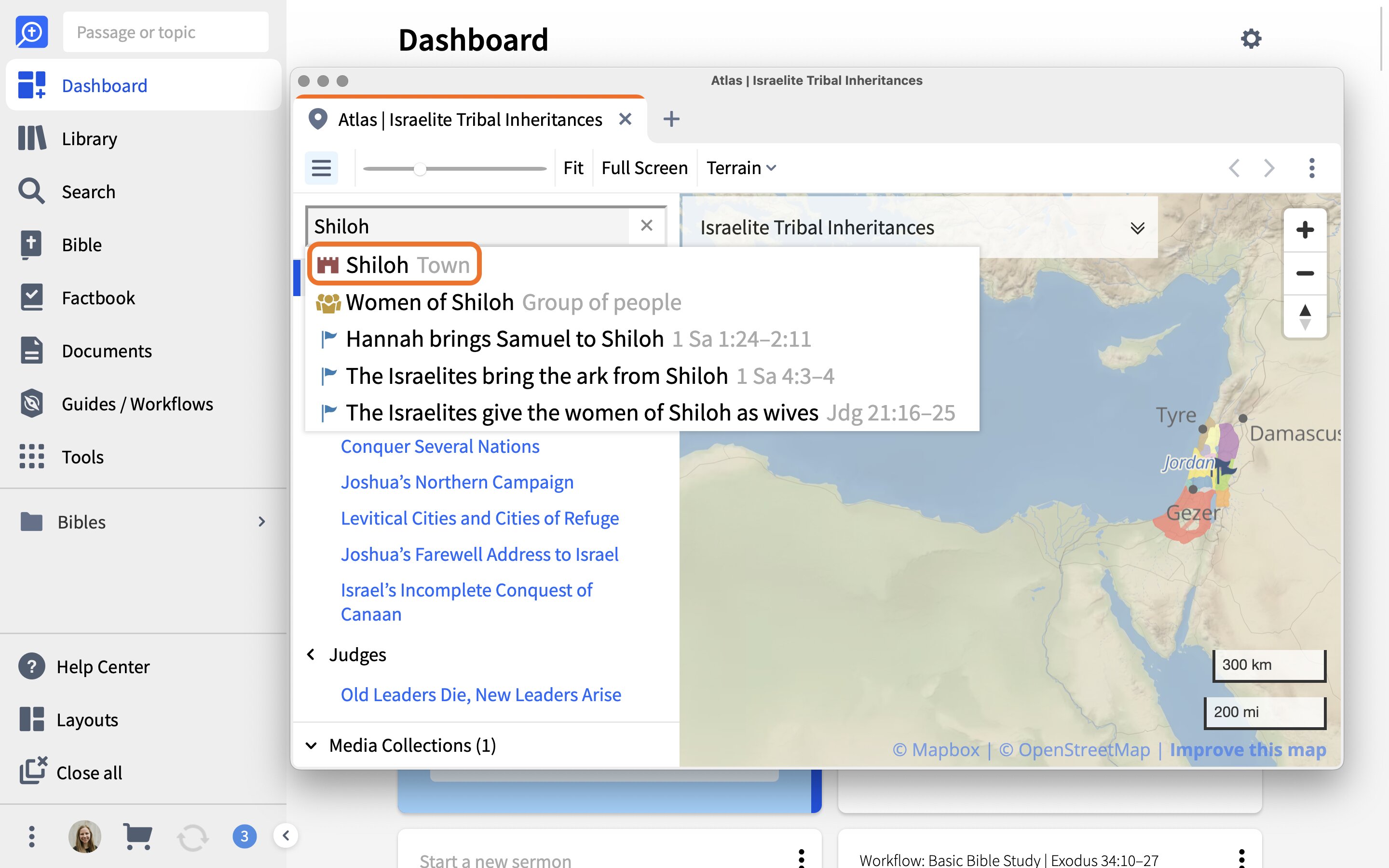Open Dashboard settings gear
The image size is (1389, 868).
(x=1251, y=39)
